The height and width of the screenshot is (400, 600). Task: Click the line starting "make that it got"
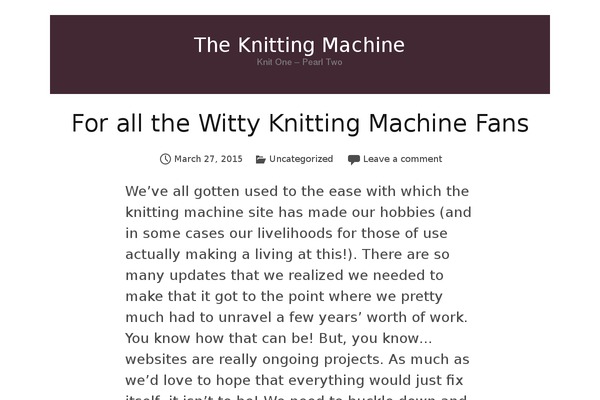(284, 296)
